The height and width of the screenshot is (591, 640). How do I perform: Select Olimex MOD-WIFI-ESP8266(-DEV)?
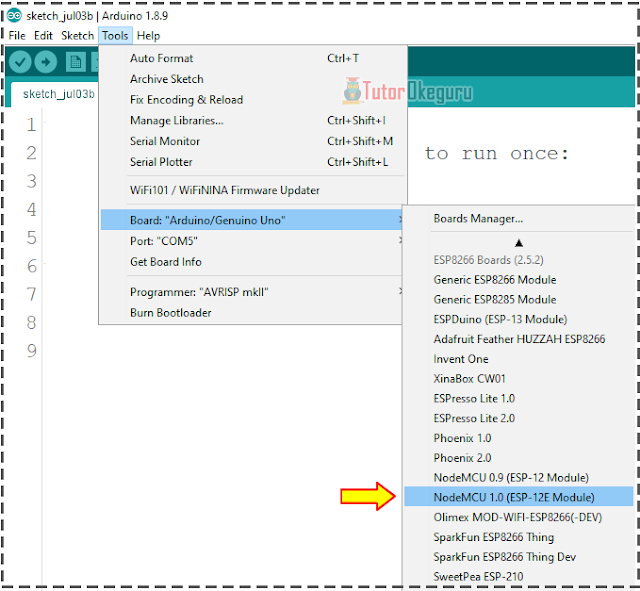click(518, 518)
